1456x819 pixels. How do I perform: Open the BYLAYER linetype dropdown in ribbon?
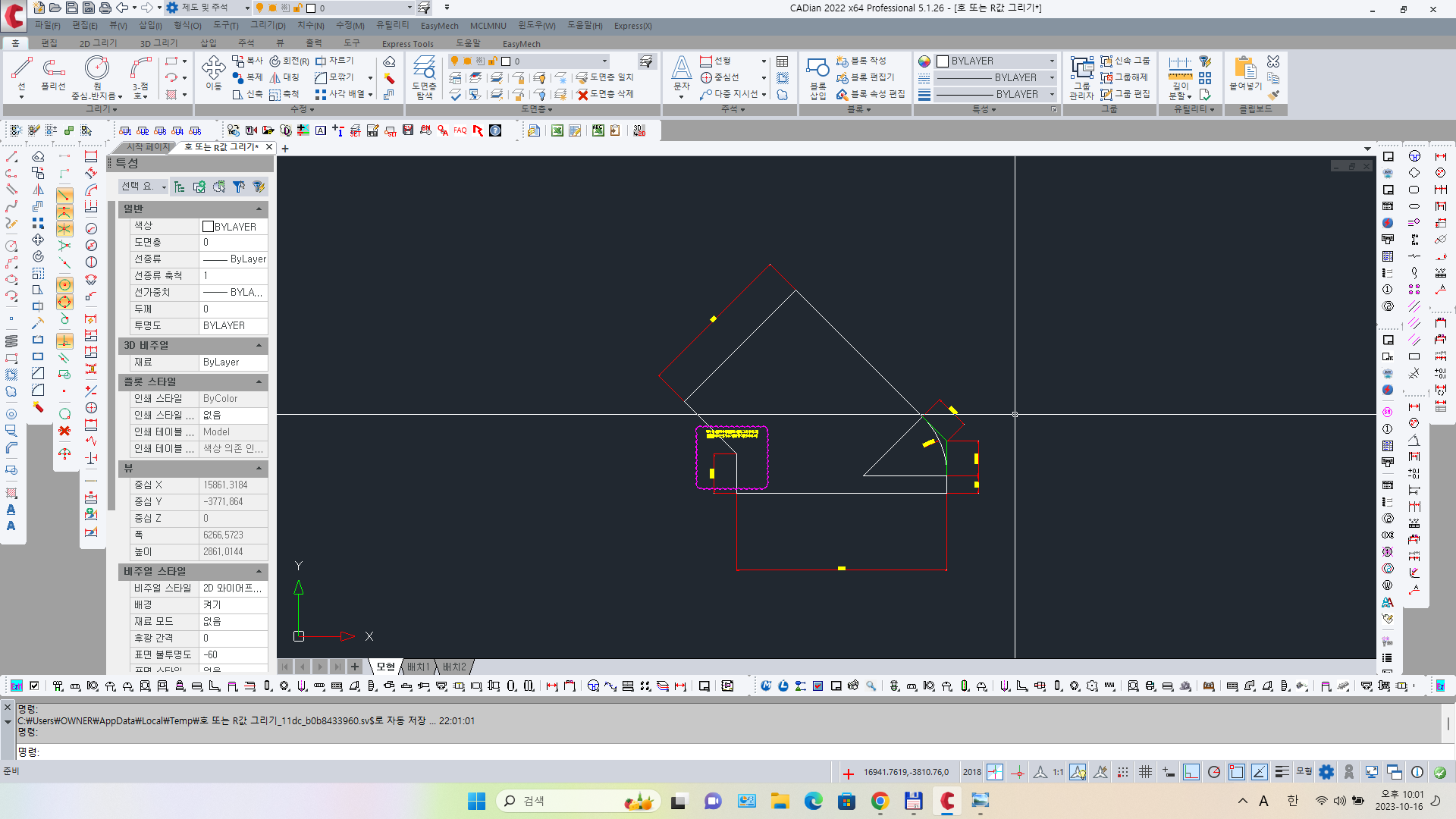click(1052, 77)
